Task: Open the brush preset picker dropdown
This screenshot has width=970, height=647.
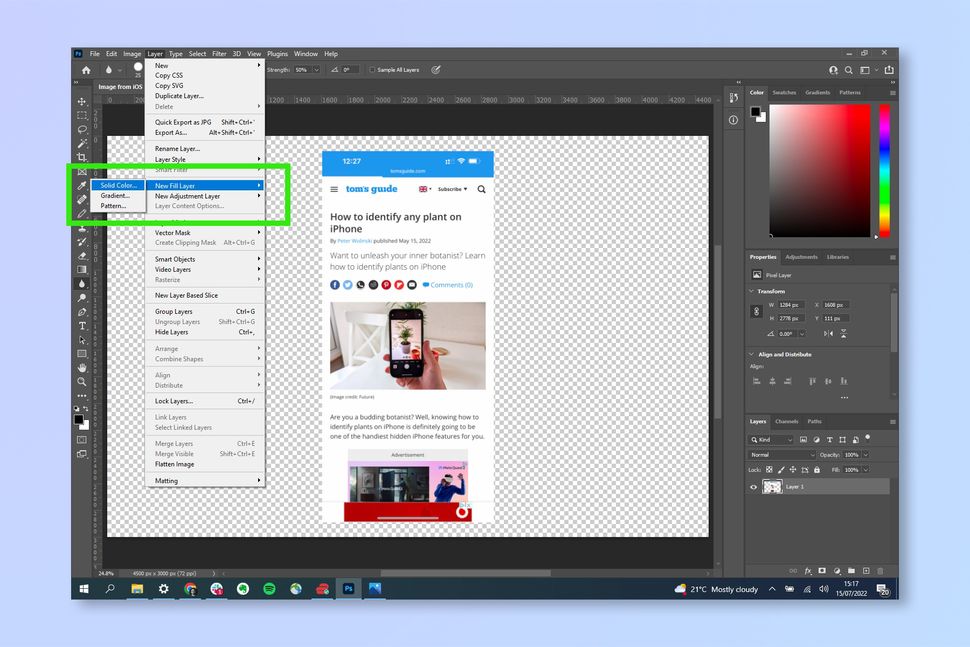Action: [x=138, y=70]
